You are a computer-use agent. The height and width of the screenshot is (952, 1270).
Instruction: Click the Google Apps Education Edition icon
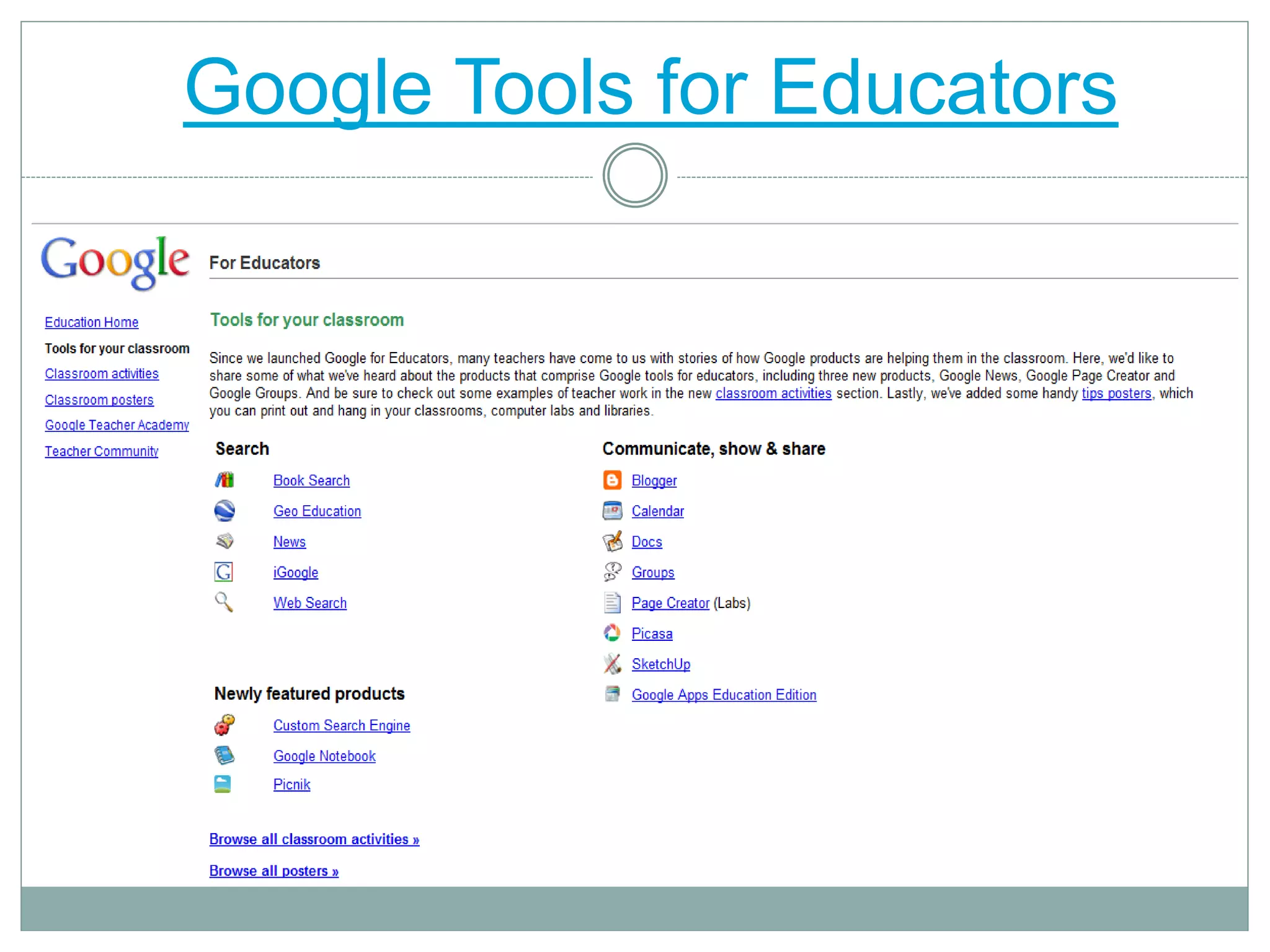point(612,694)
